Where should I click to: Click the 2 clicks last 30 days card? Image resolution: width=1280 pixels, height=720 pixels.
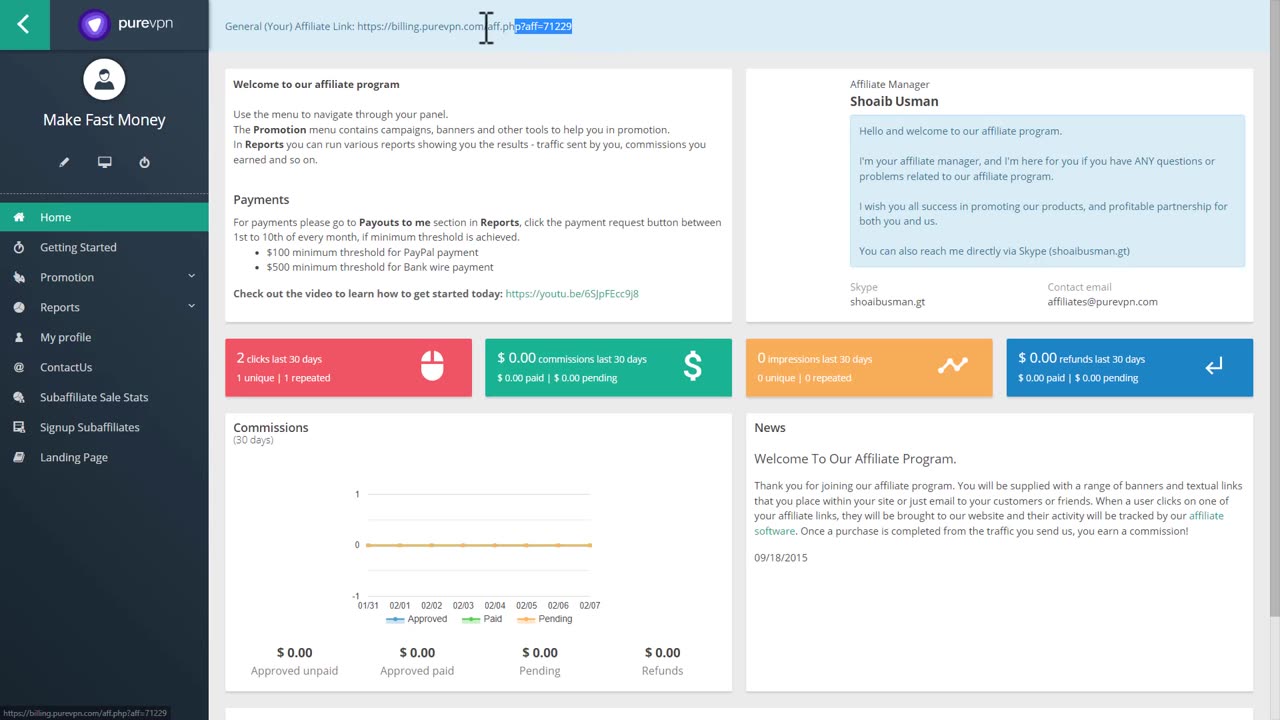point(348,367)
